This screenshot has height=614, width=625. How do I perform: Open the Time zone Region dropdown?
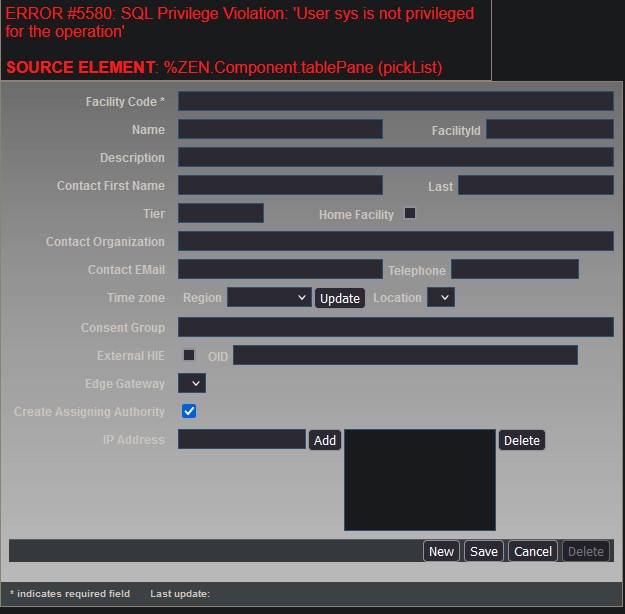tap(269, 298)
